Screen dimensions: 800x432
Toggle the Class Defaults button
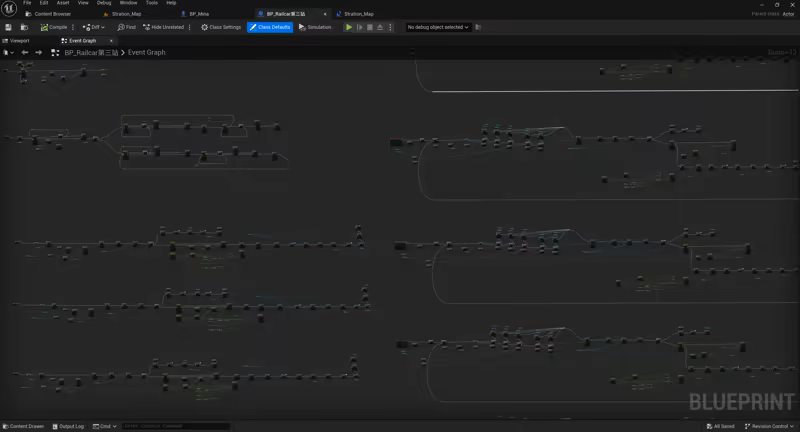270,27
